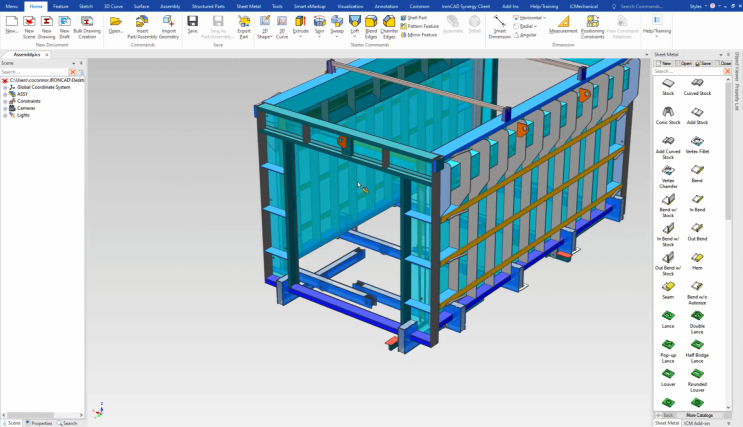The height and width of the screenshot is (427, 743).
Task: Switch to the Feature ribbon tab
Action: 61,6
